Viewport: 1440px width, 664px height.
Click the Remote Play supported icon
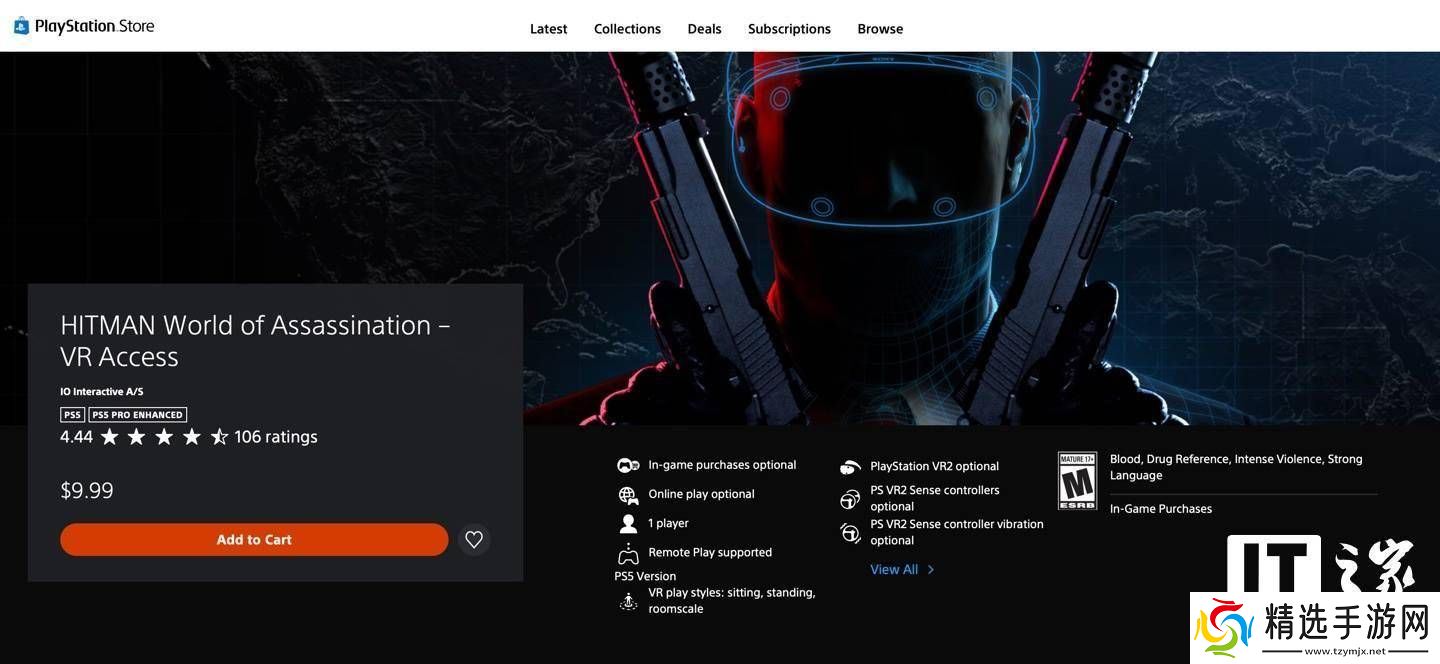628,553
